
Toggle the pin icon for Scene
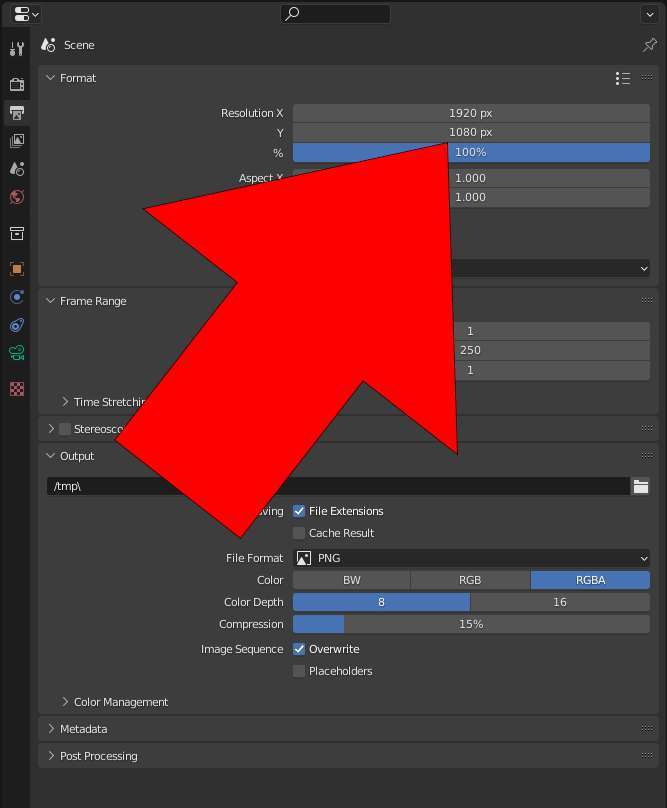649,45
